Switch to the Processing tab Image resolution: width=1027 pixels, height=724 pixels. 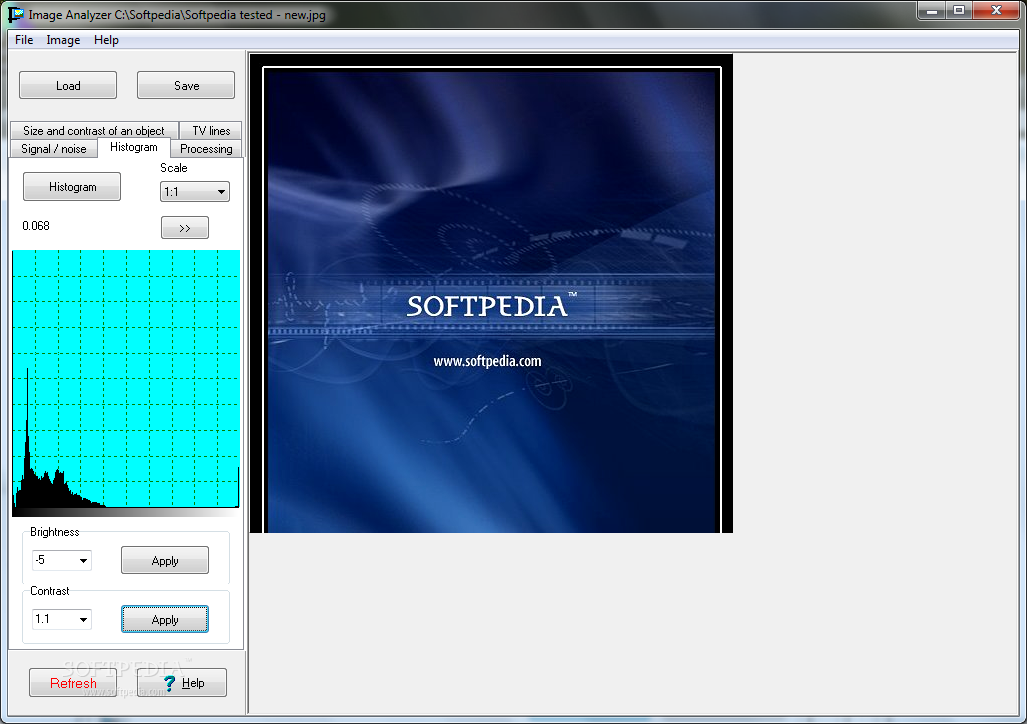pos(206,149)
